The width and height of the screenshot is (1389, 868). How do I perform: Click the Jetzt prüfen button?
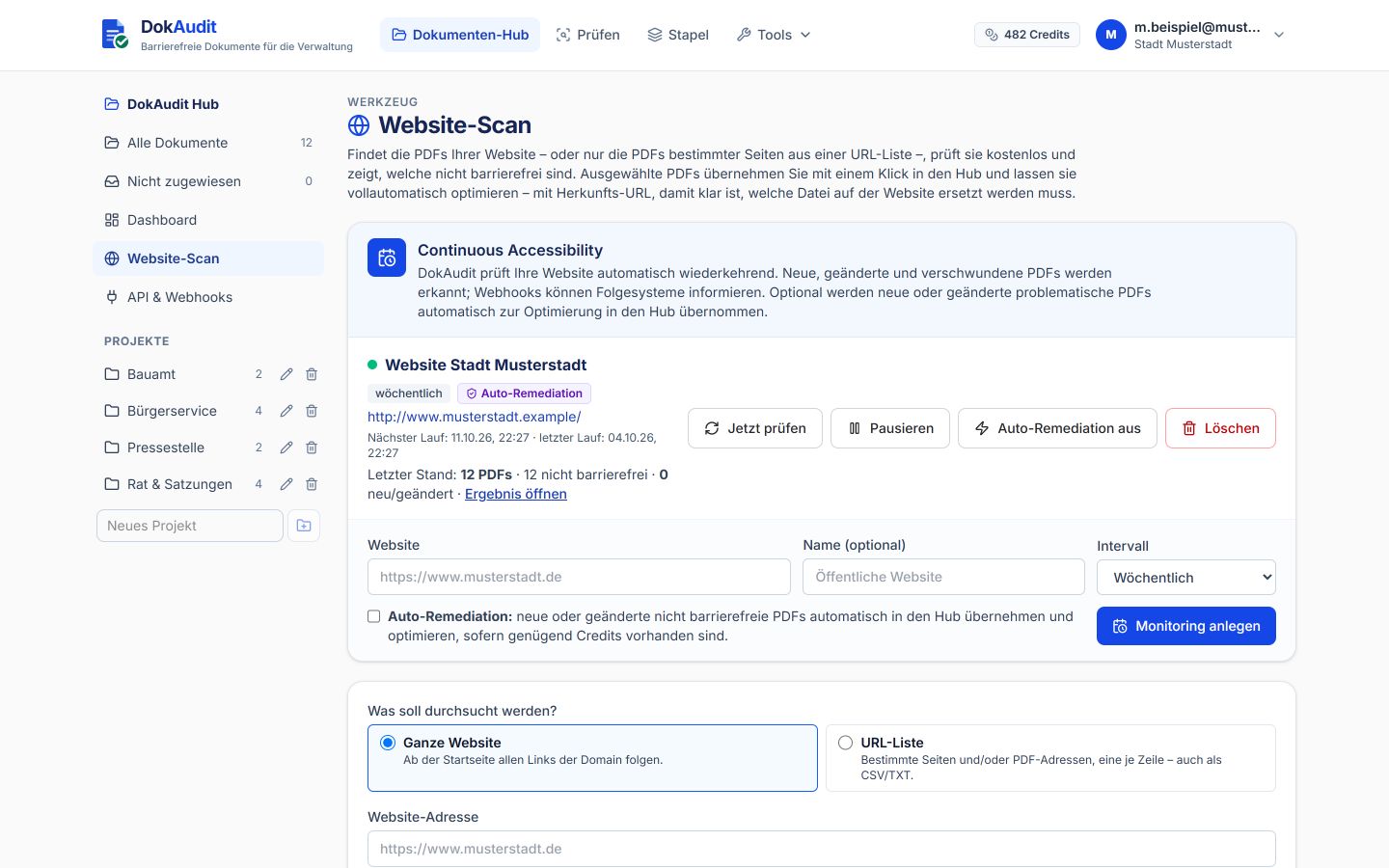pos(755,428)
